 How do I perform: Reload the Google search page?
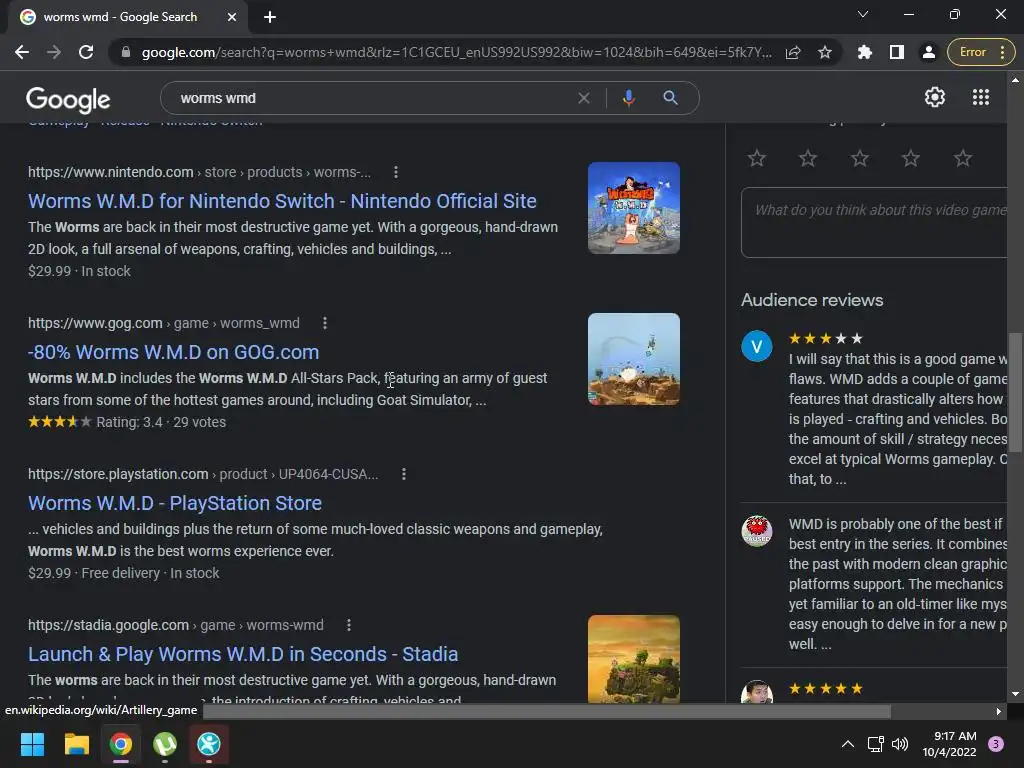click(x=86, y=52)
